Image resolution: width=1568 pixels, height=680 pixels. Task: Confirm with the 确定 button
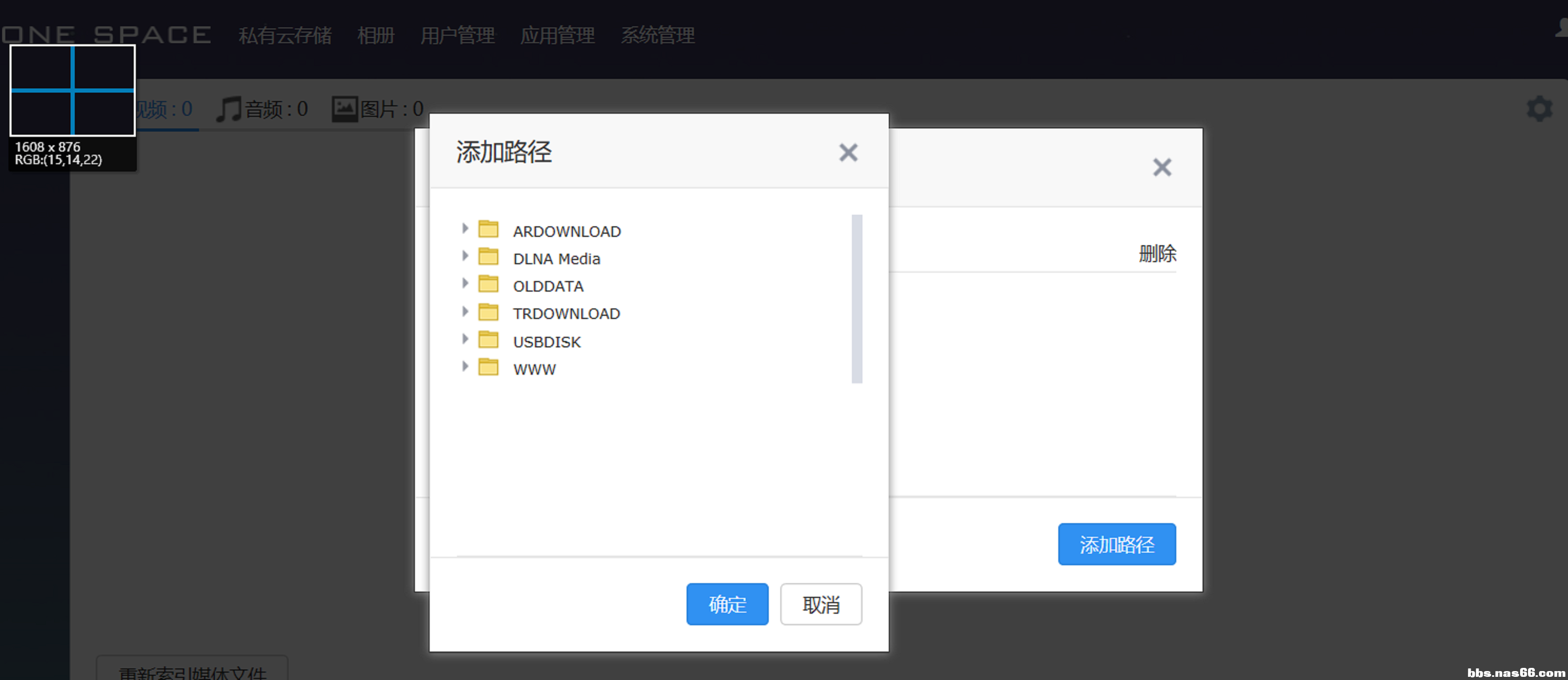pyautogui.click(x=727, y=604)
